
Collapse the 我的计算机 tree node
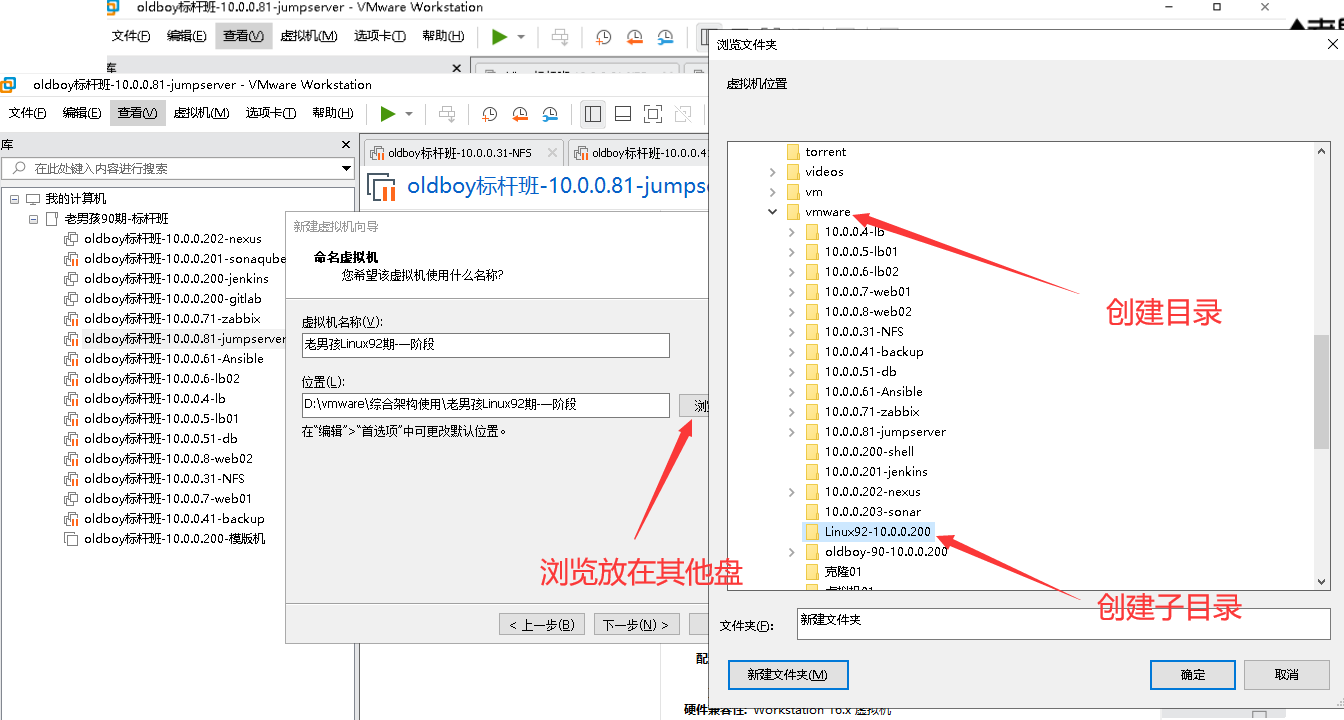(15, 199)
